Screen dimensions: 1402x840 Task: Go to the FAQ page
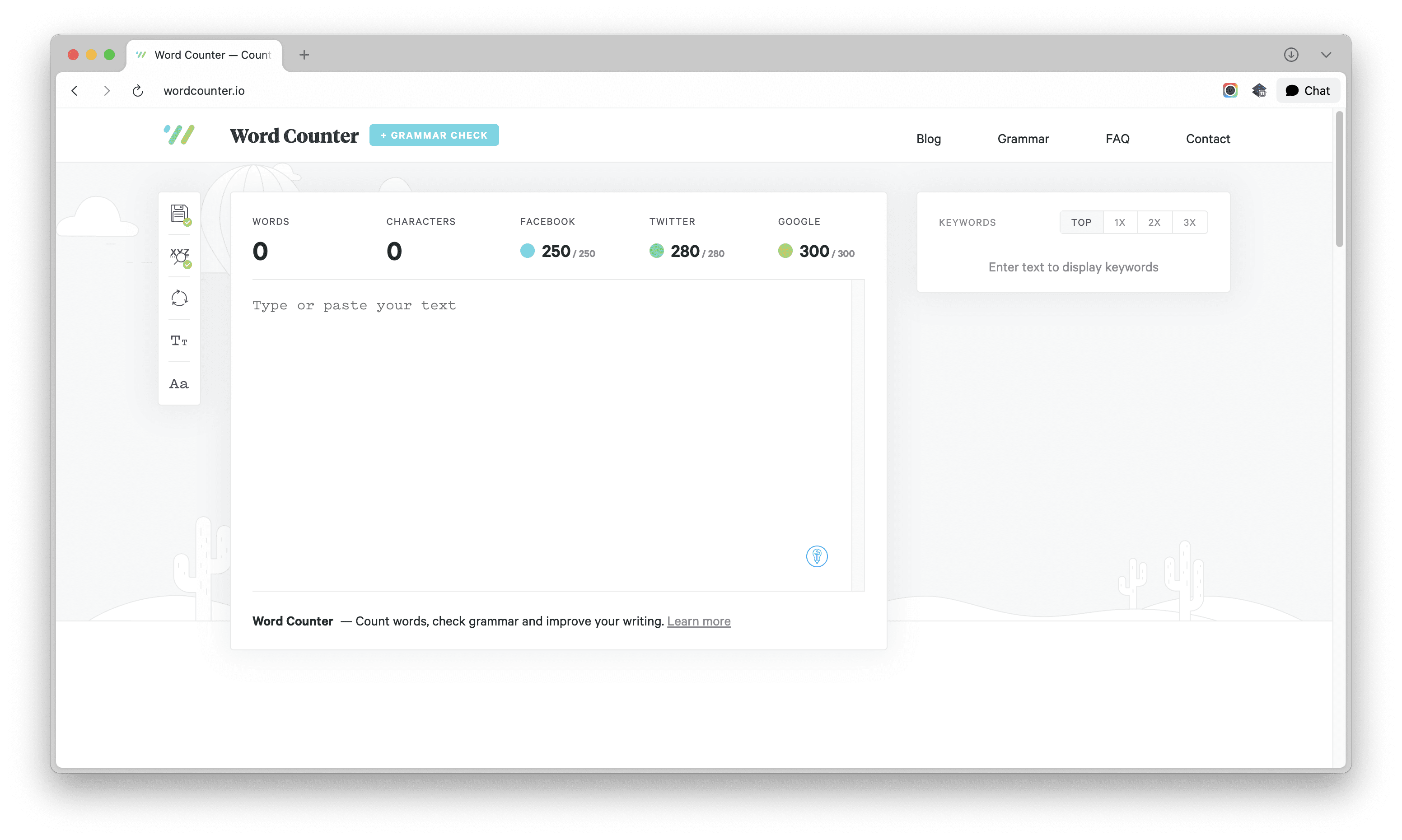1117,139
